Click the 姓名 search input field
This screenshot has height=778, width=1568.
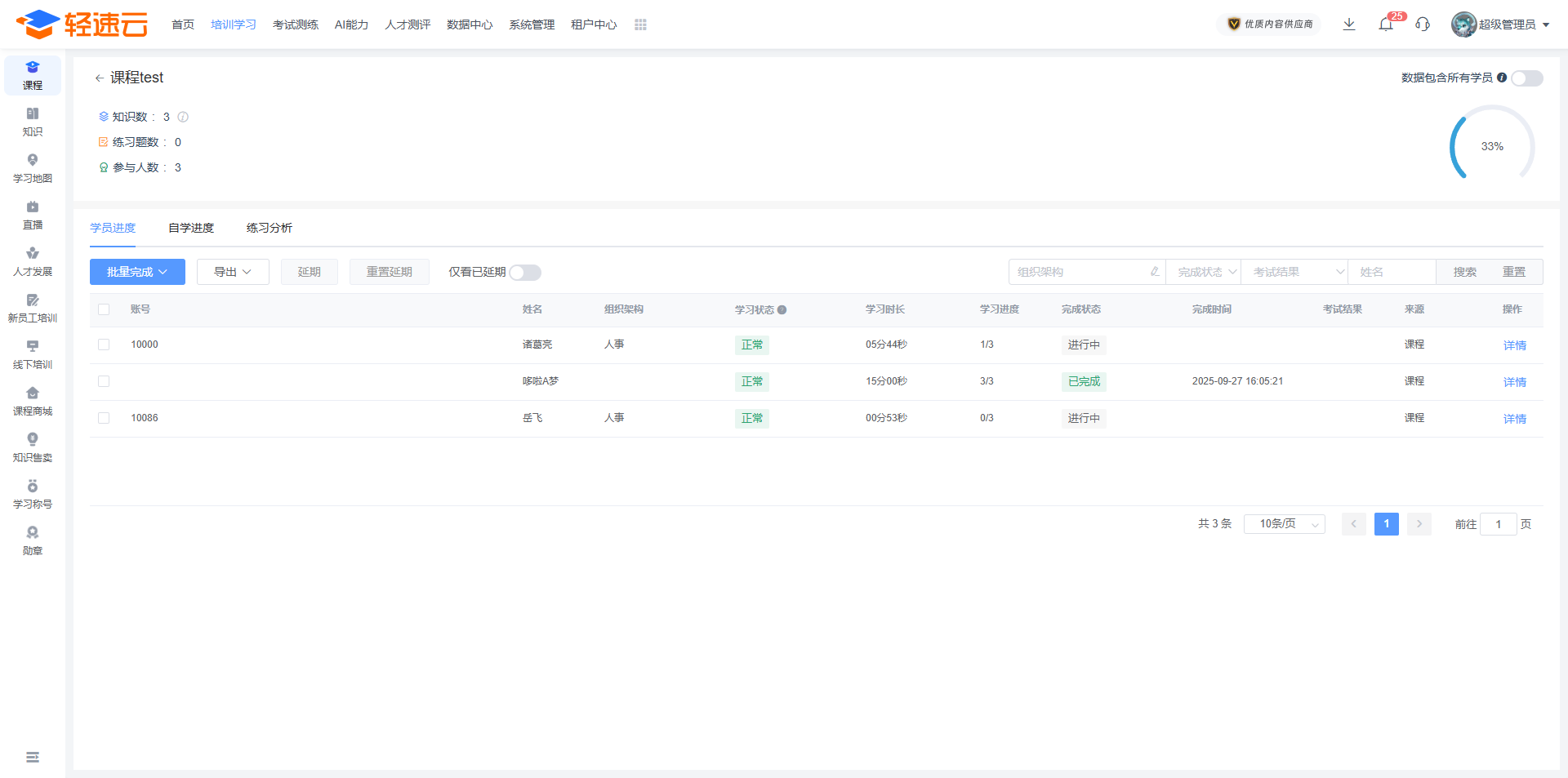coord(1392,272)
